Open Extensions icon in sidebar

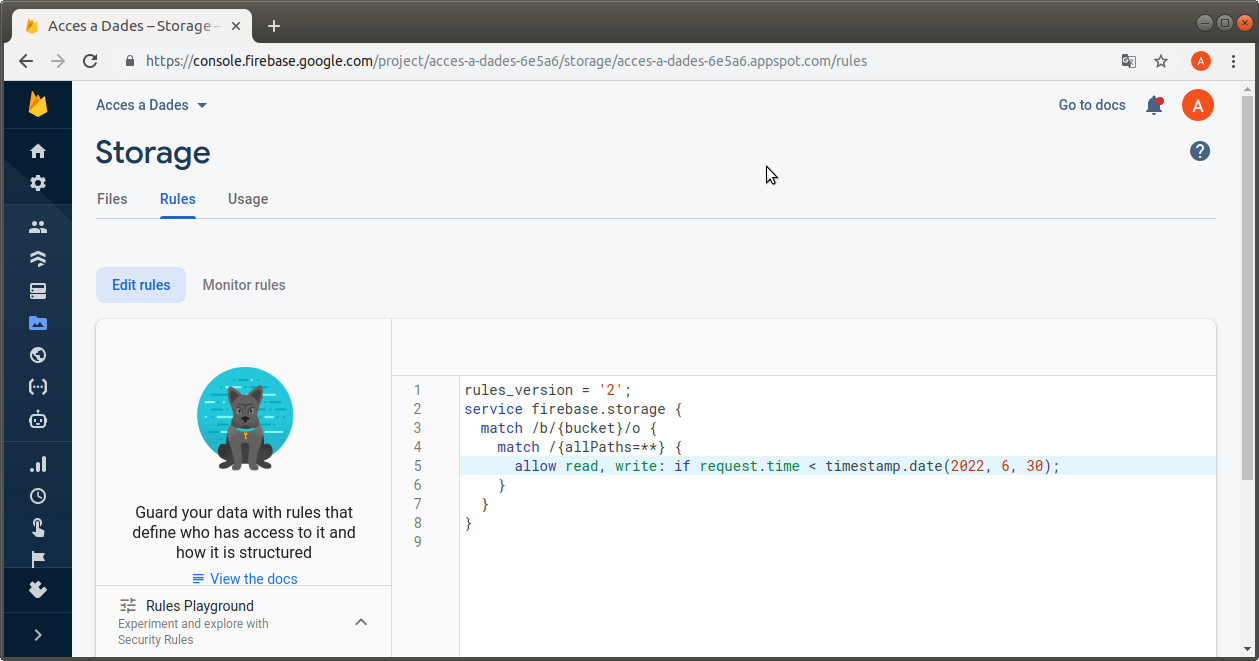pos(38,589)
